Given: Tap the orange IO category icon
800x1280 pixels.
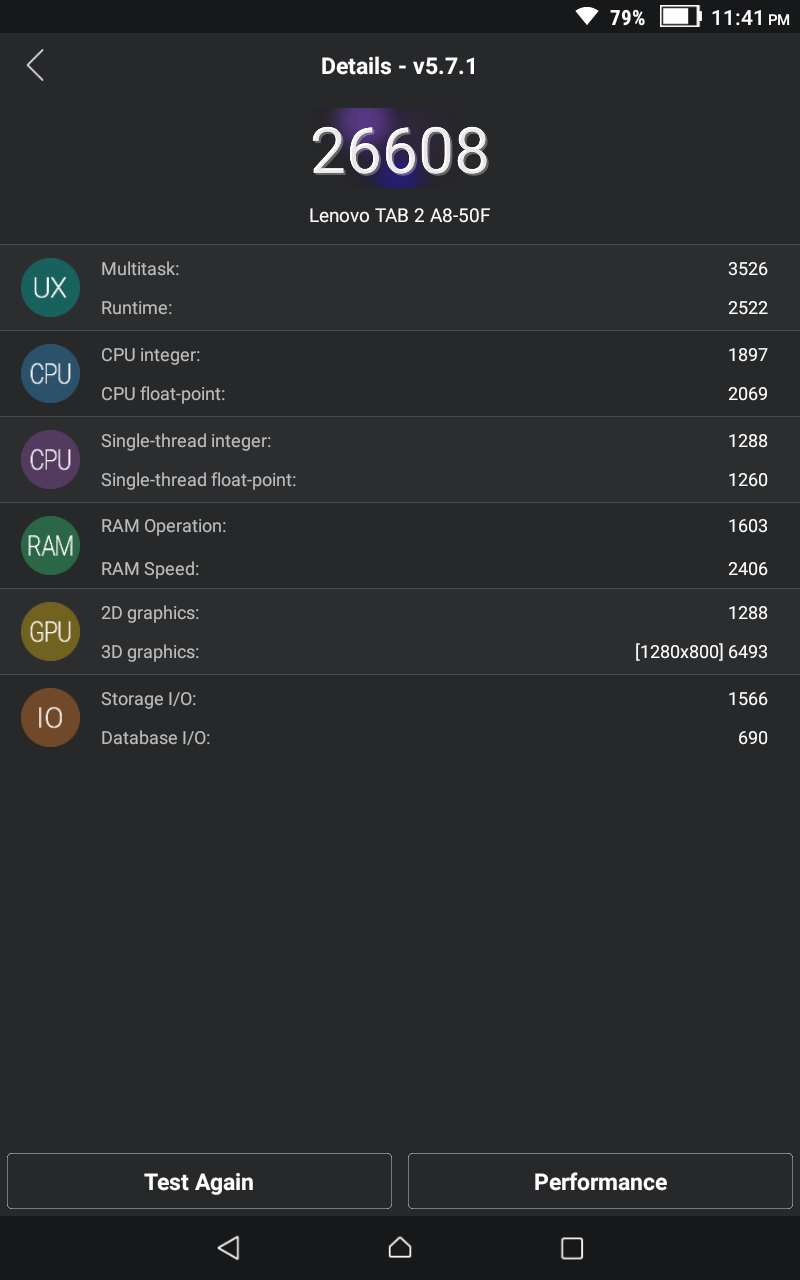Looking at the screenshot, I should click(x=50, y=718).
